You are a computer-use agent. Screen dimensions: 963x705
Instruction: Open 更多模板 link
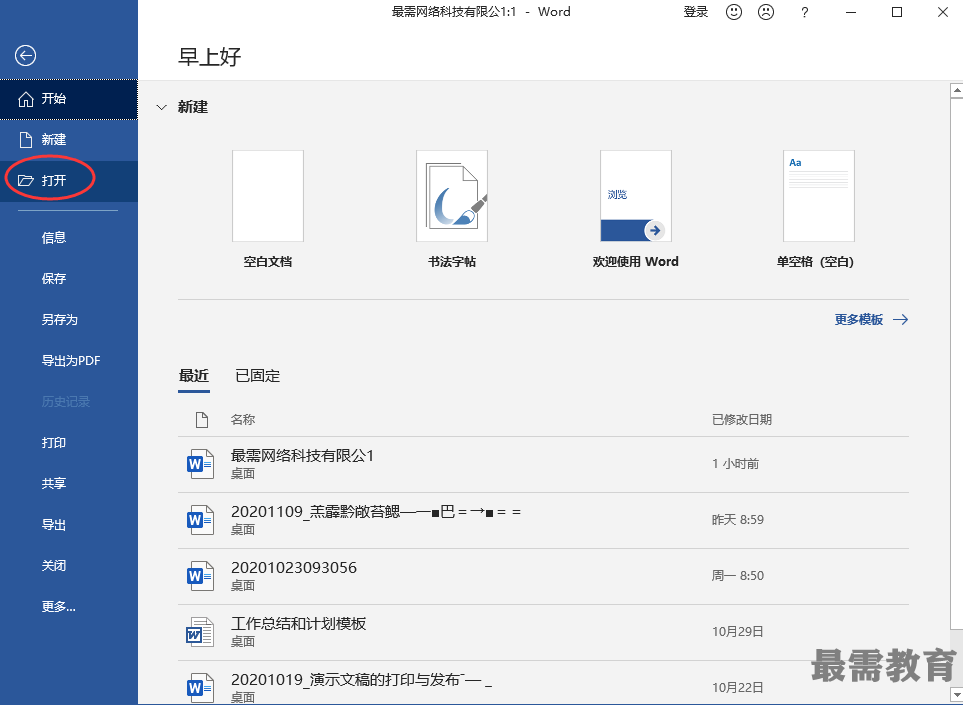[x=859, y=319]
